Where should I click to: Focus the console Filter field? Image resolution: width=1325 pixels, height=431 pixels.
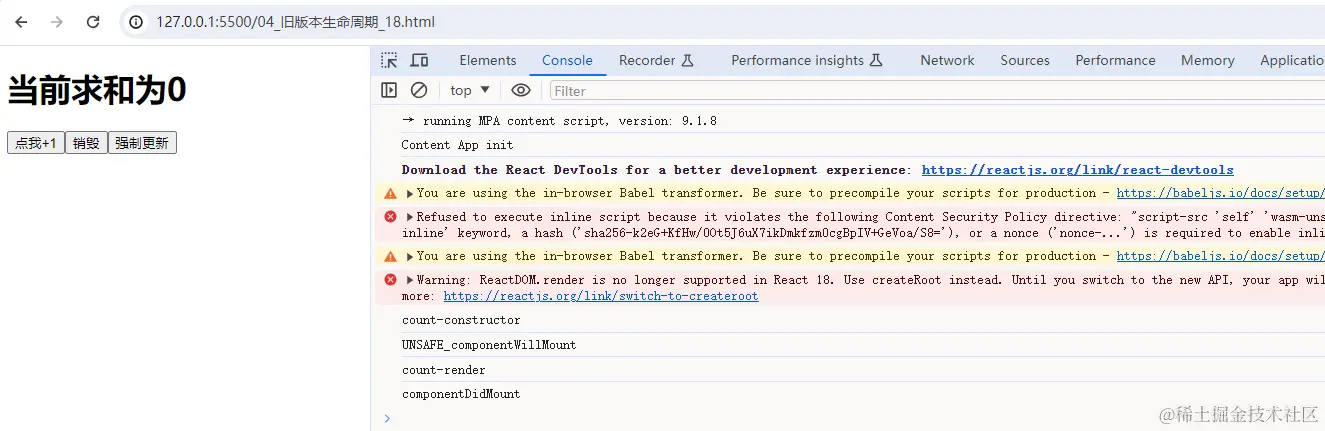pyautogui.click(x=937, y=91)
